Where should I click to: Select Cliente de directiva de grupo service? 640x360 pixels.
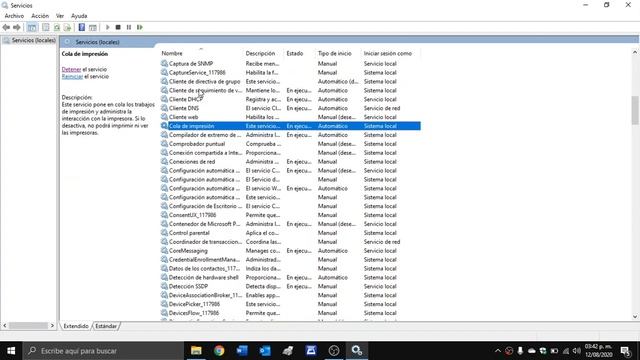(x=204, y=82)
